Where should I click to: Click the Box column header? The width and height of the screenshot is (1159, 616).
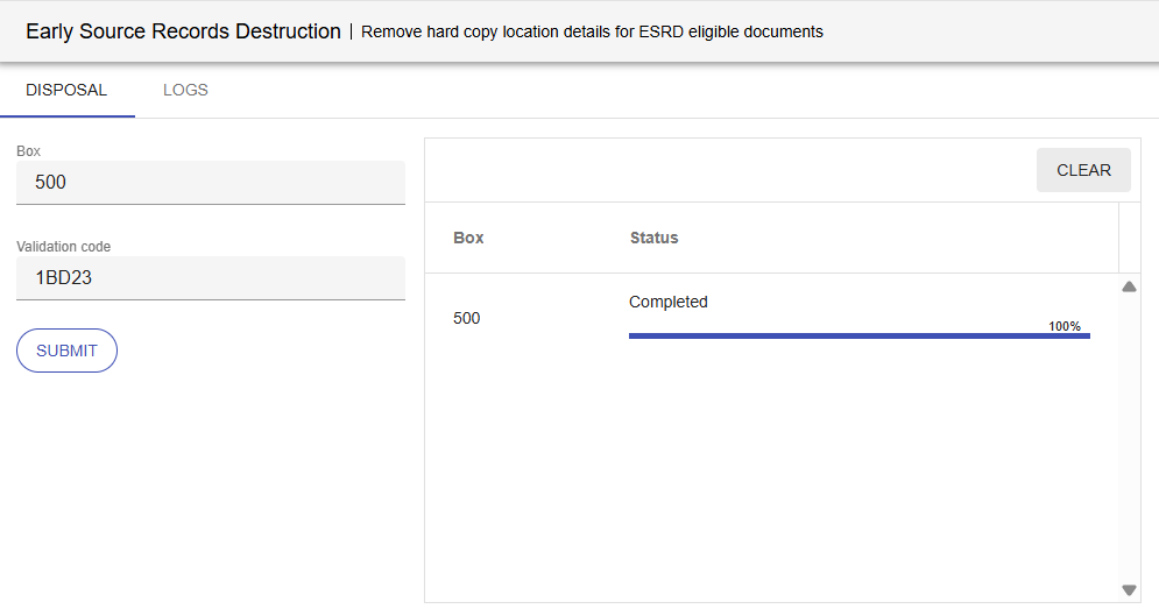(x=468, y=238)
